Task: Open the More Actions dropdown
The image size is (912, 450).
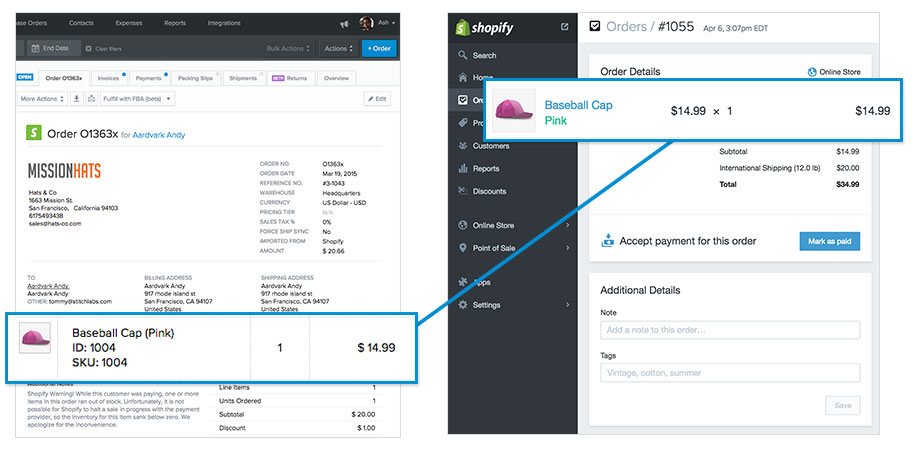Action: (x=42, y=99)
